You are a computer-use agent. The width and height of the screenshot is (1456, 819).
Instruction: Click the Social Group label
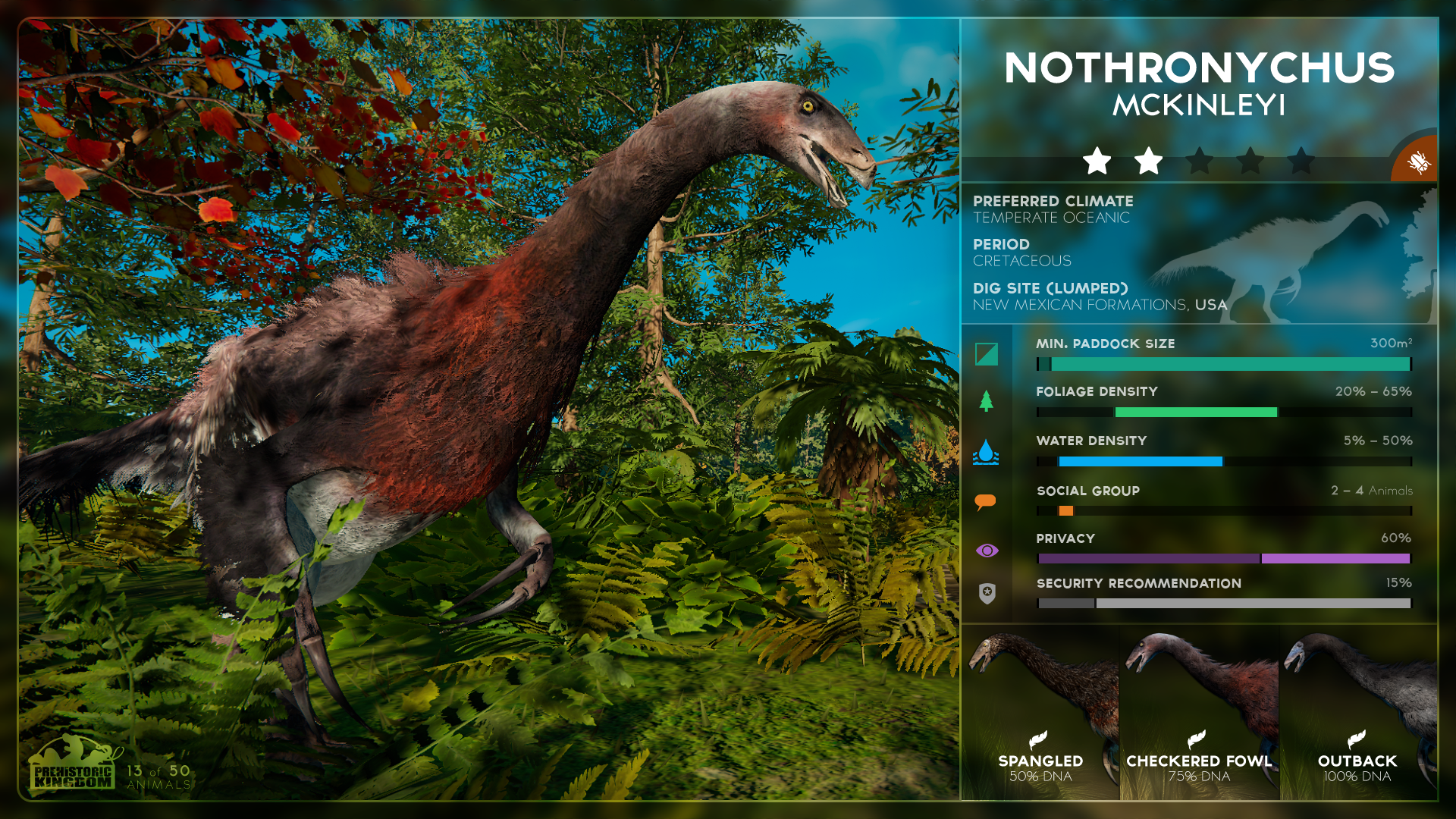pos(1088,491)
